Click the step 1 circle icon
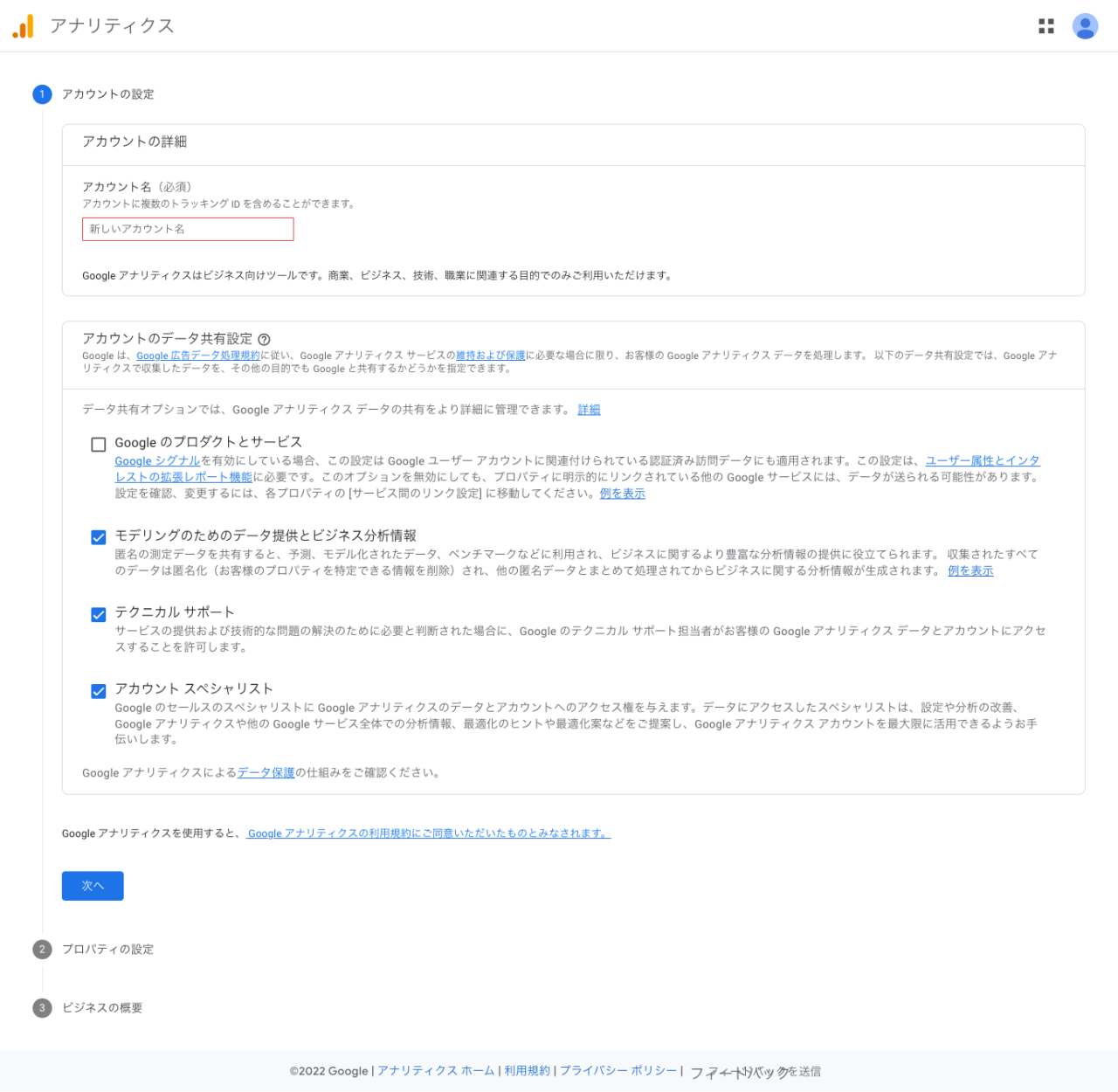 point(42,94)
